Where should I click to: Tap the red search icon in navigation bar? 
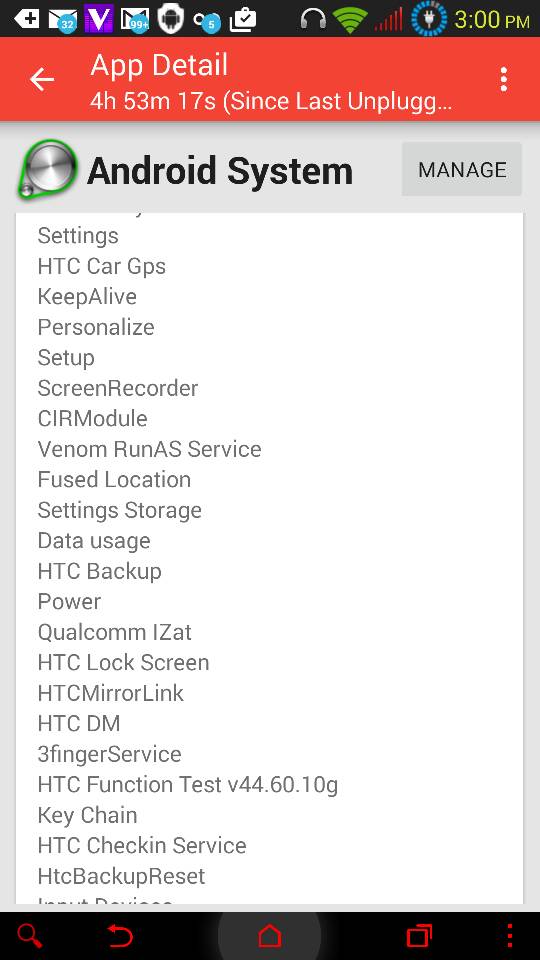coord(29,935)
